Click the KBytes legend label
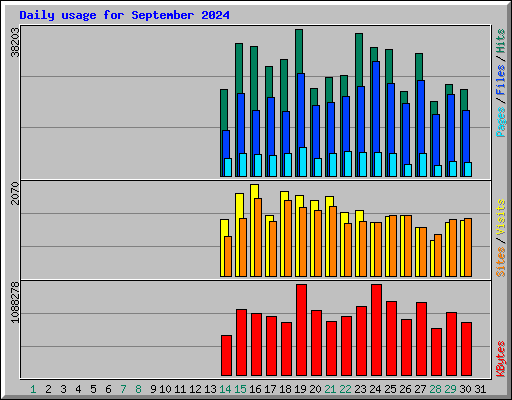Viewport: 512px width, 400px height. tap(501, 359)
